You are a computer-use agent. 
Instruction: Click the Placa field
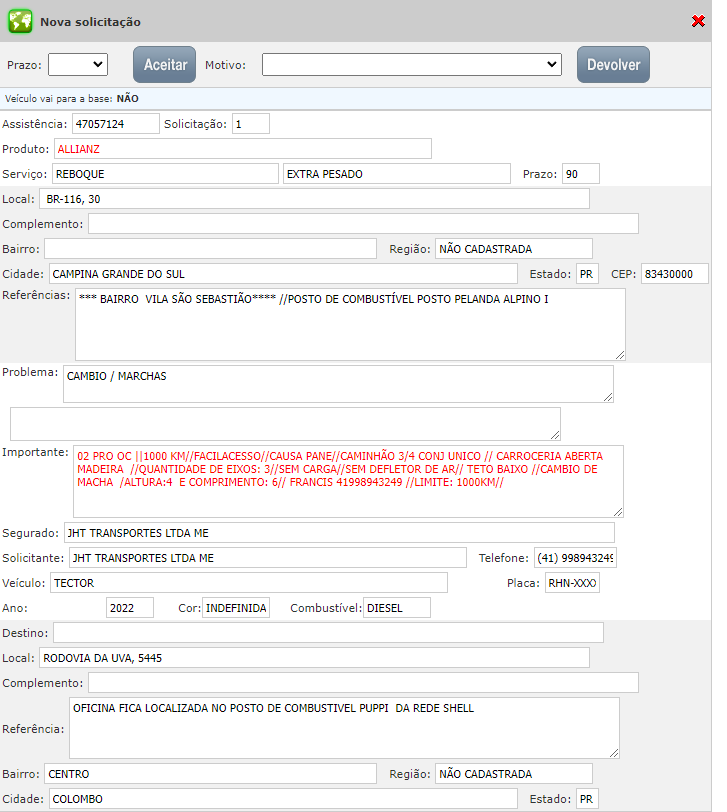click(572, 583)
